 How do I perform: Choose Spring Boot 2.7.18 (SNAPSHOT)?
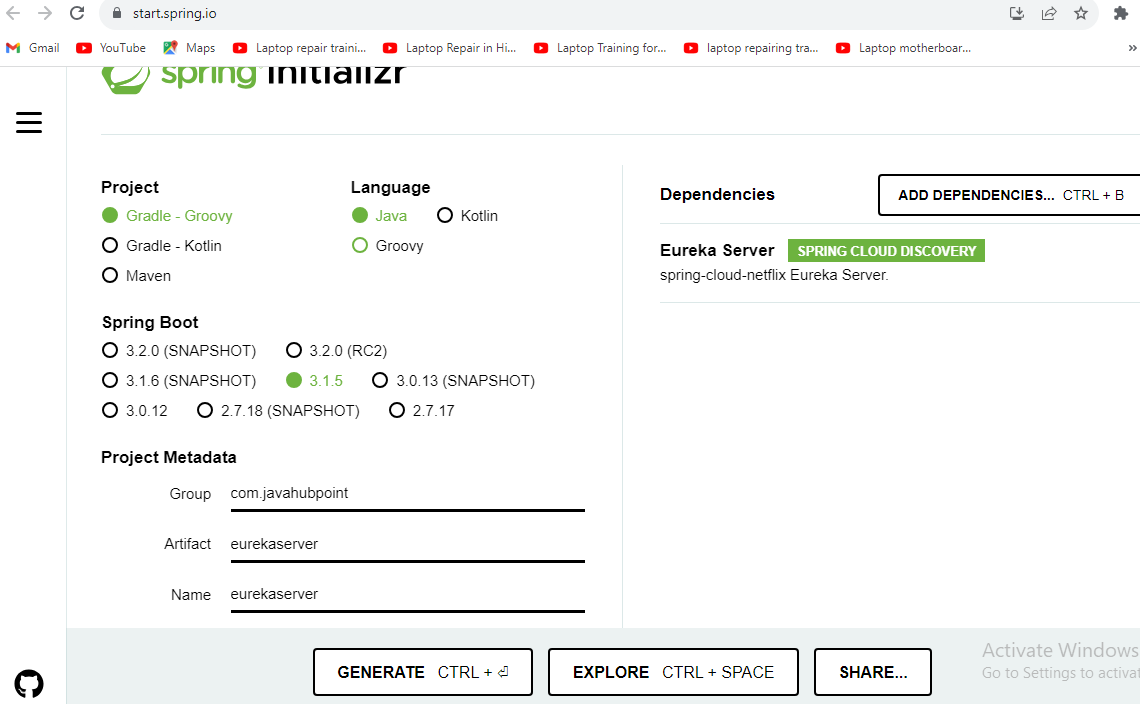pyautogui.click(x=278, y=411)
